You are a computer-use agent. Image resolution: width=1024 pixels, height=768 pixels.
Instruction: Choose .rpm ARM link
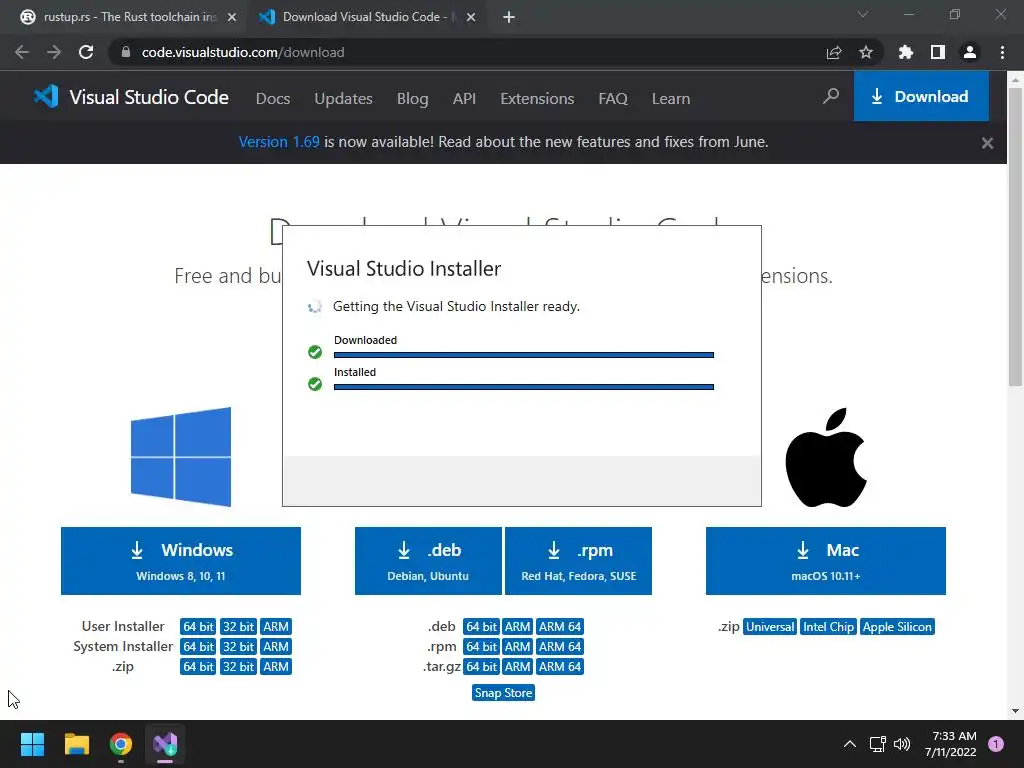[517, 647]
